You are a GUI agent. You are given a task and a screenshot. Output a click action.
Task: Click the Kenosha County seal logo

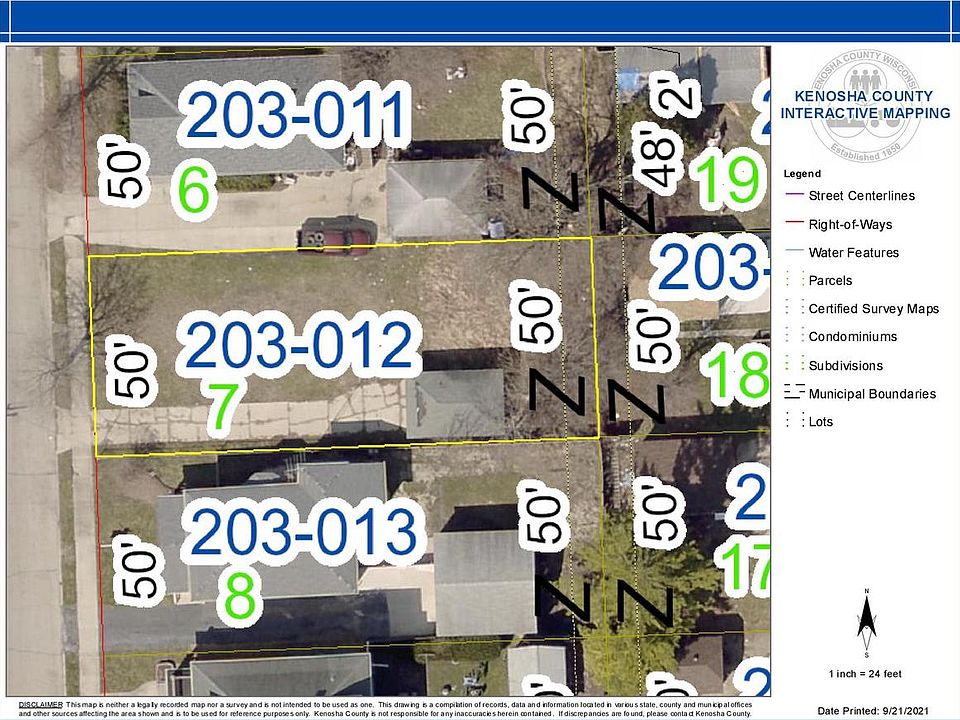coord(865,107)
